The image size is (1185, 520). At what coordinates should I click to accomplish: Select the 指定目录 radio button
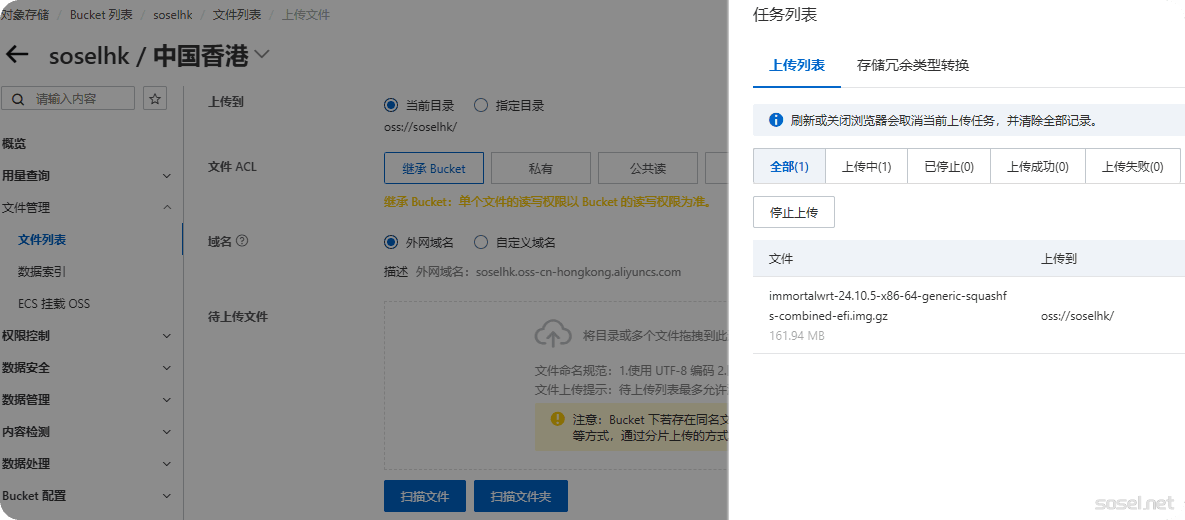481,105
